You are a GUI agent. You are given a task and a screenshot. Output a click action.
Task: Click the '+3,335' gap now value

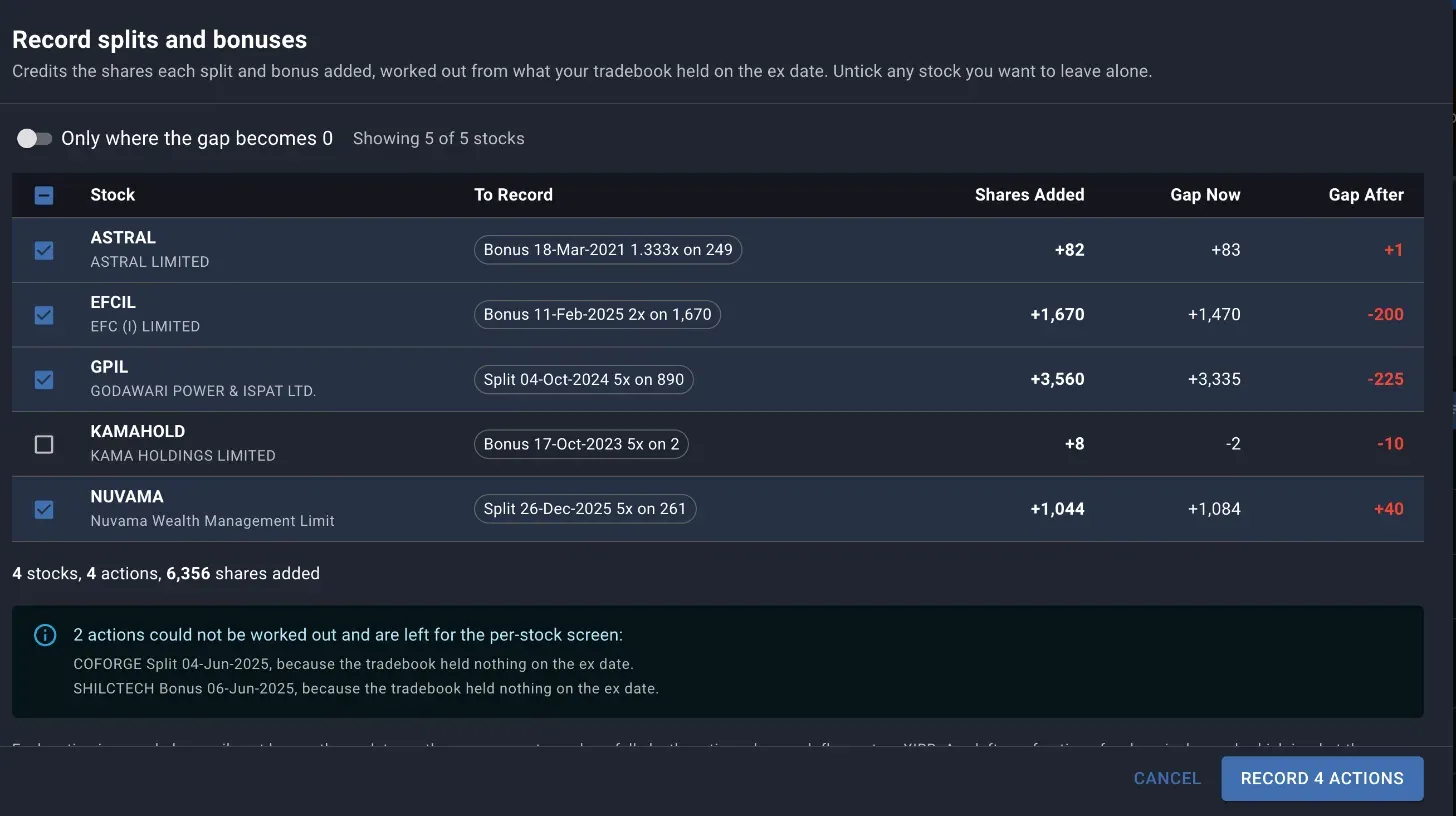point(1214,380)
